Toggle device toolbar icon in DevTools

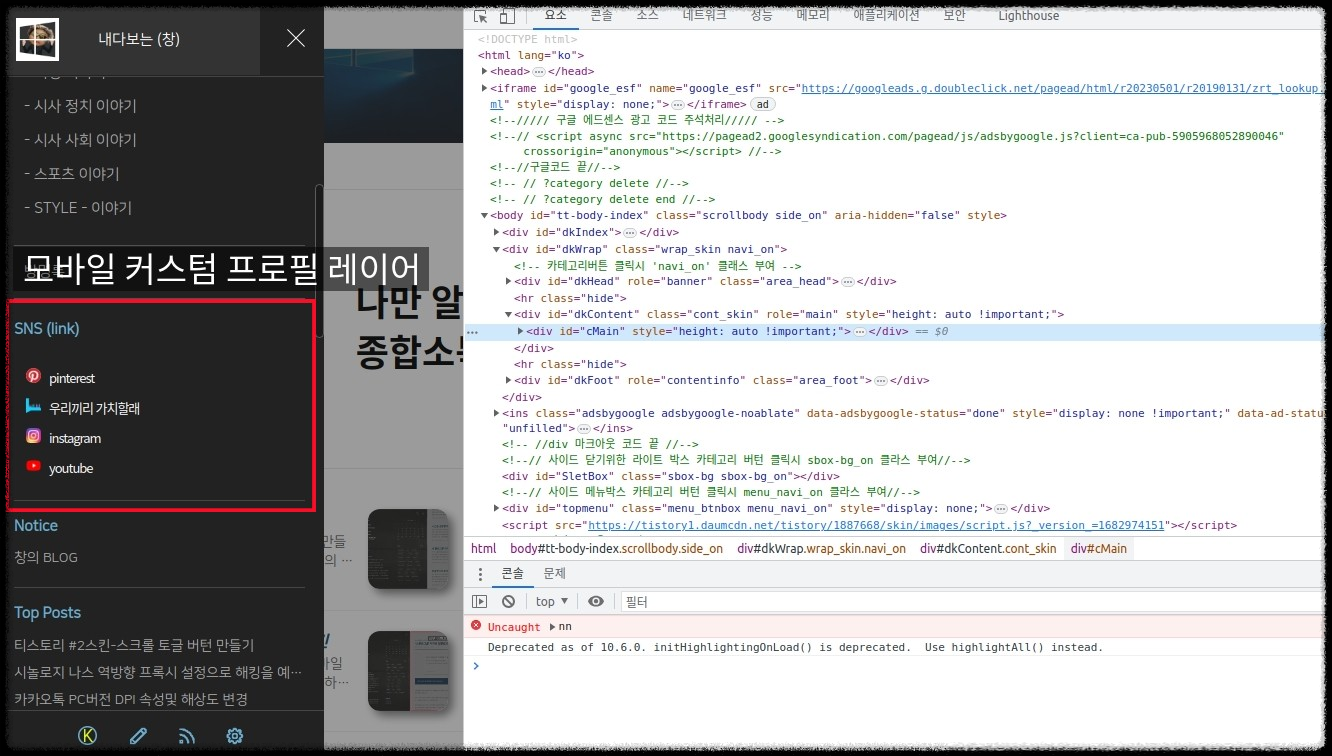click(x=507, y=15)
